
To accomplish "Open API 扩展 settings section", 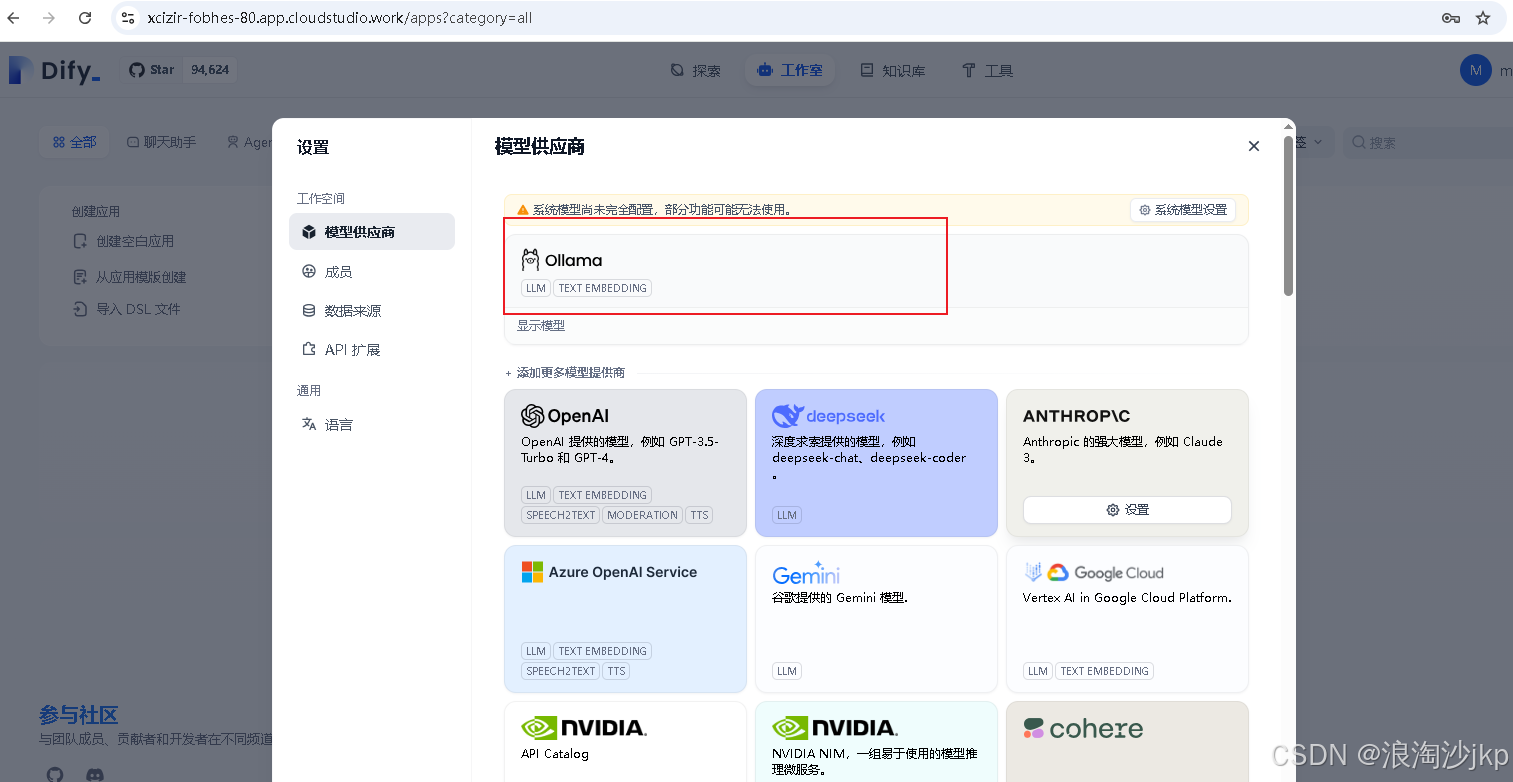I will (x=372, y=349).
